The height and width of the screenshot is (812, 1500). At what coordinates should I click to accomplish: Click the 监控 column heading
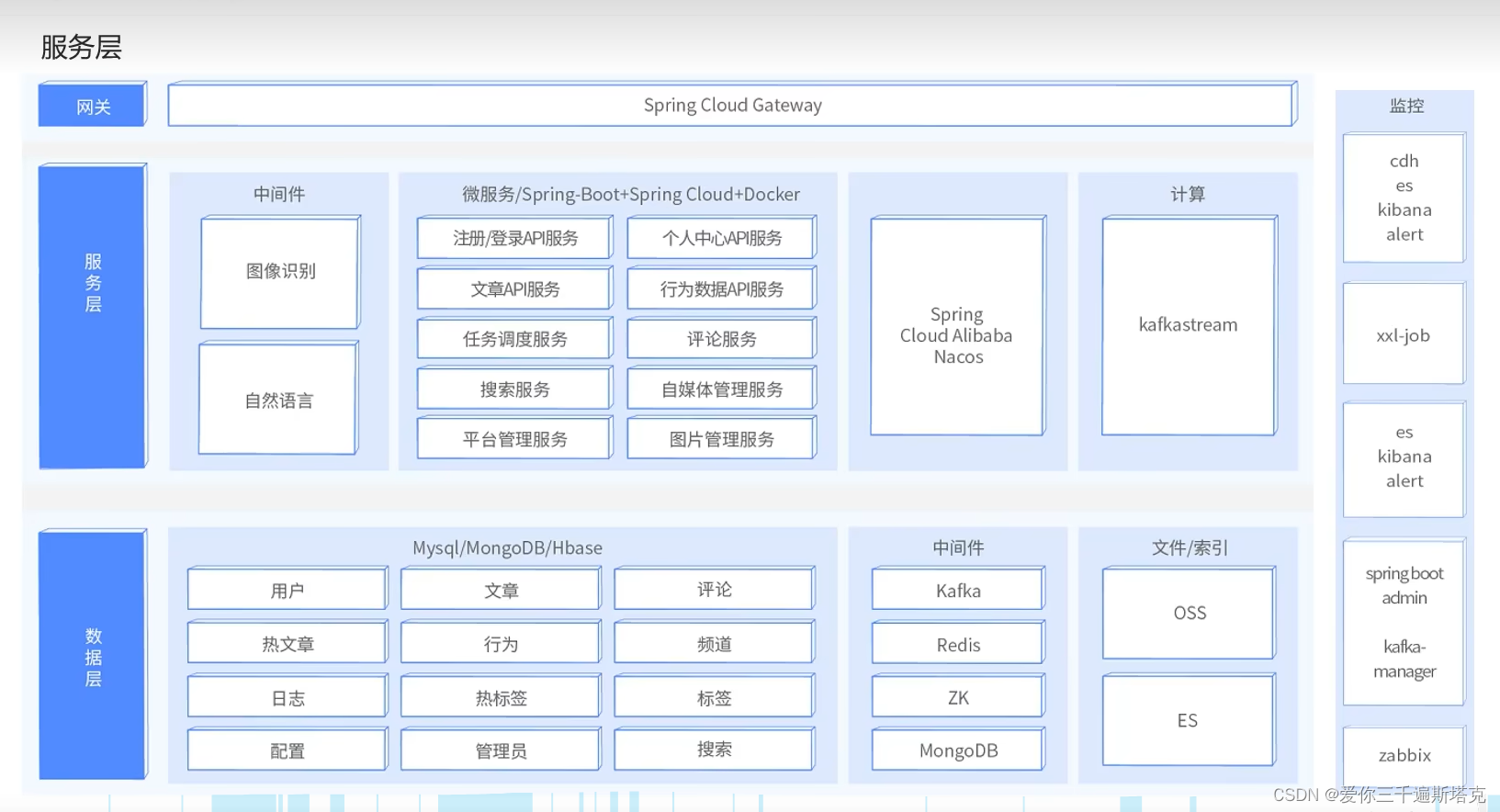pos(1406,106)
